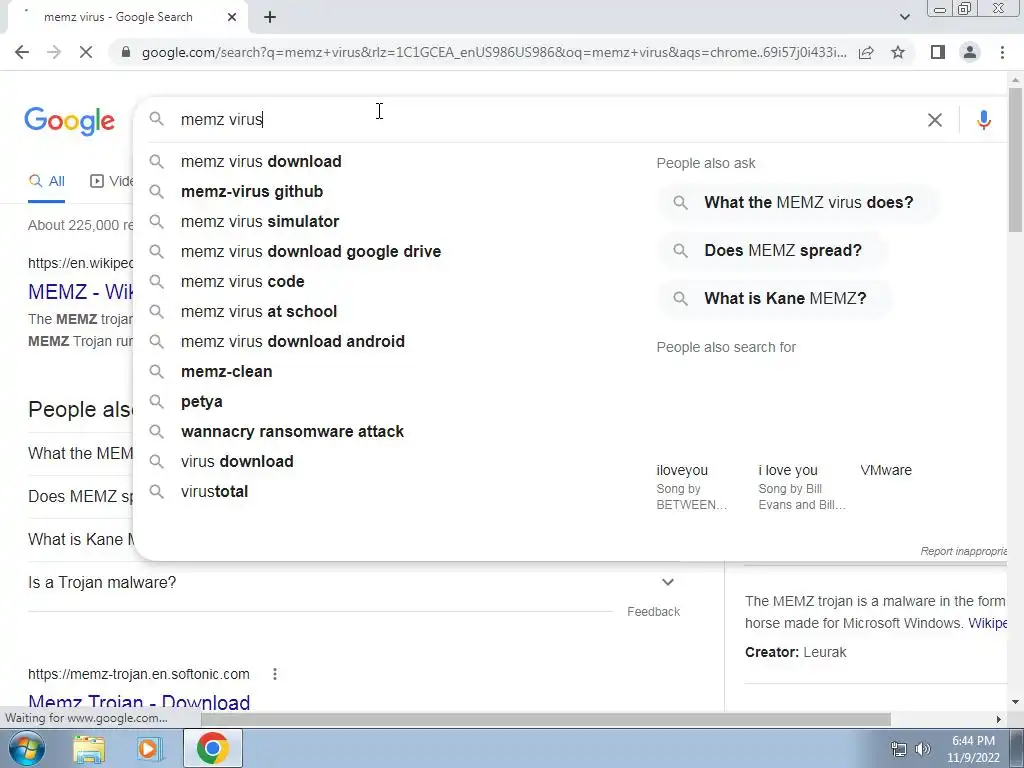The width and height of the screenshot is (1024, 768).
Task: Expand Is a Trojan malware? question
Action: pos(351,583)
